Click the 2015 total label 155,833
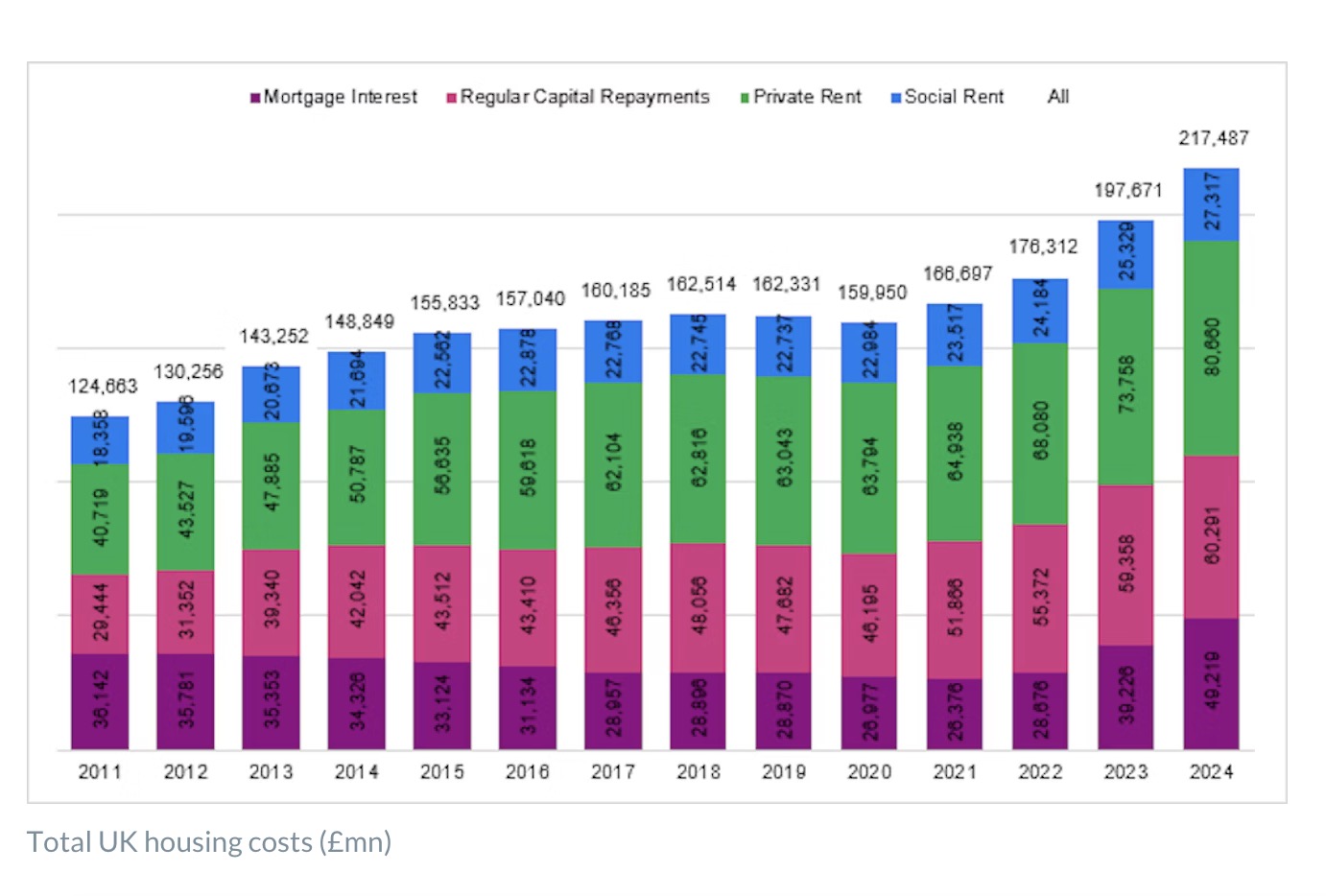This screenshot has width=1326, height=896. click(444, 303)
